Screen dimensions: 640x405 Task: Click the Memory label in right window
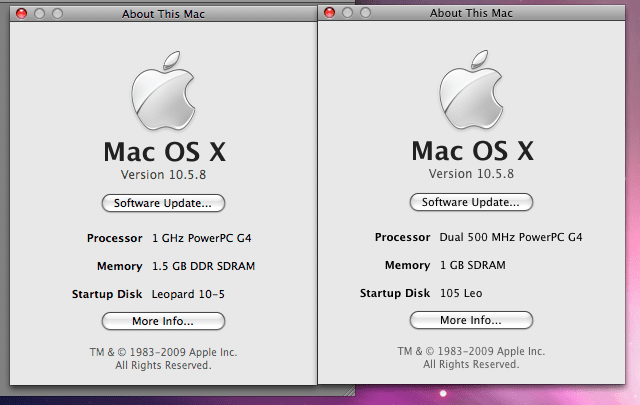407,265
